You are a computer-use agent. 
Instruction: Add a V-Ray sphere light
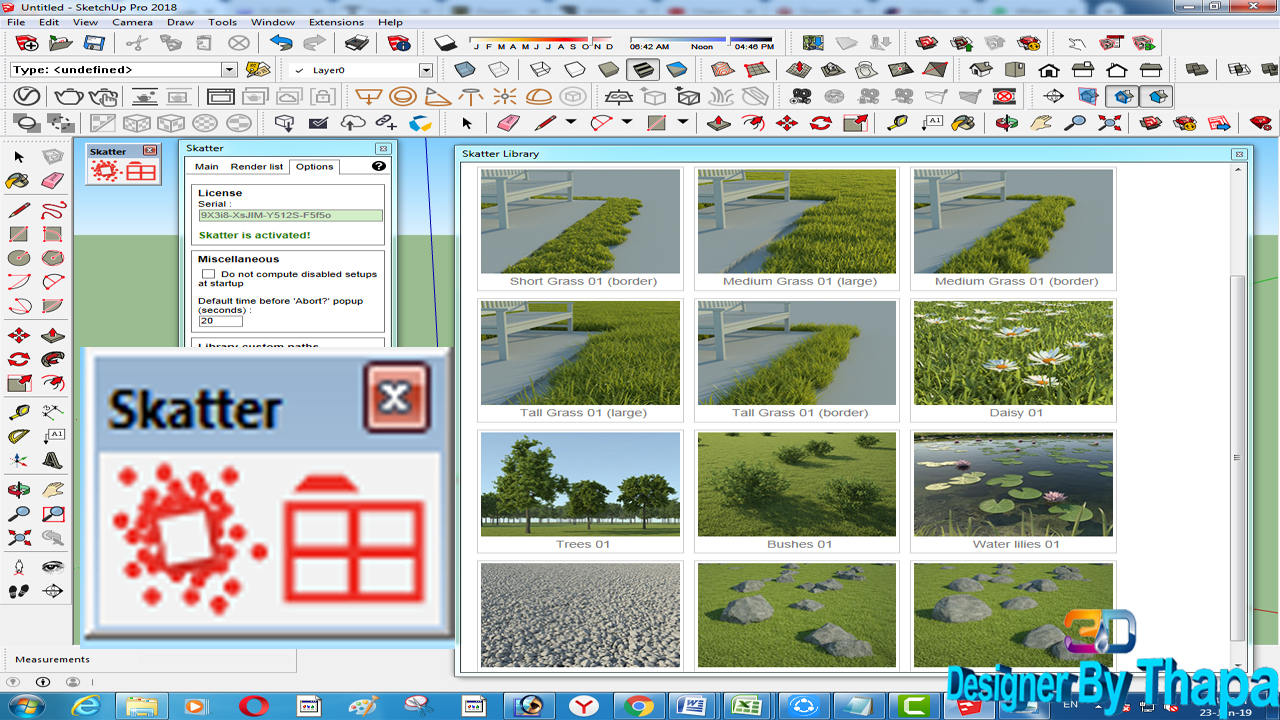pos(403,96)
